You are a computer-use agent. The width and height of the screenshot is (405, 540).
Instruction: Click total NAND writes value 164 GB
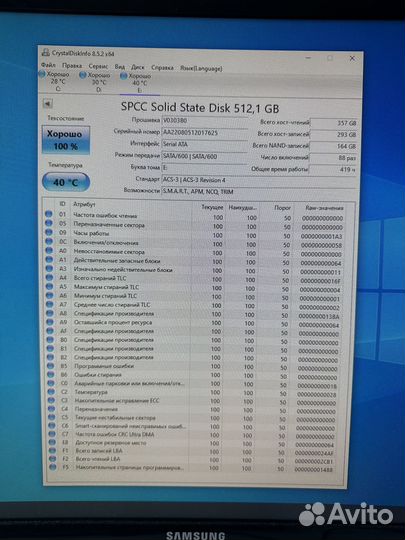click(x=333, y=146)
